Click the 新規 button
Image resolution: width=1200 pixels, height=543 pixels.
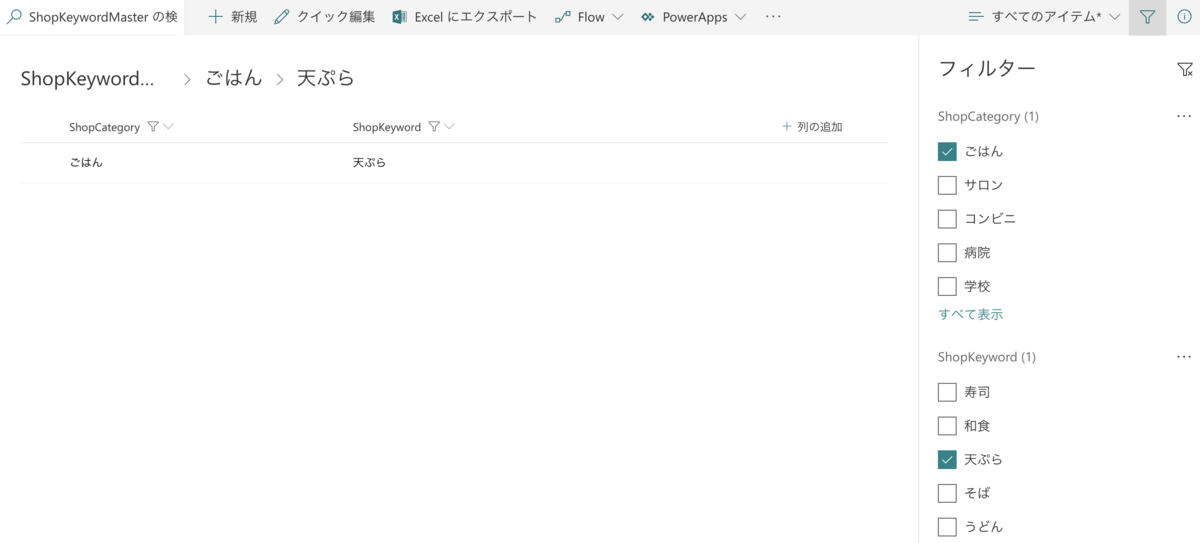pyautogui.click(x=232, y=17)
